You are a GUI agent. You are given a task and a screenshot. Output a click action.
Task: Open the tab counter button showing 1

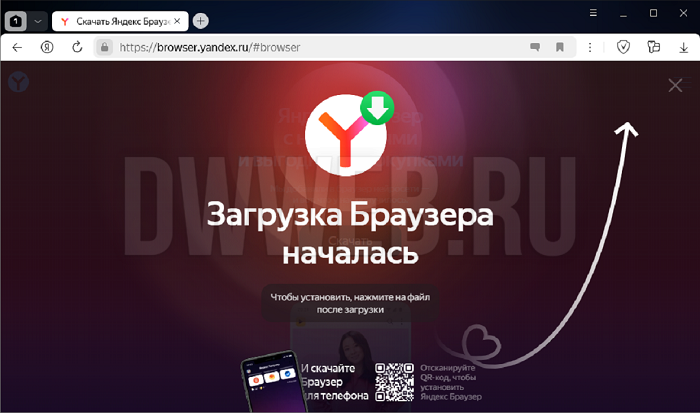[16, 21]
